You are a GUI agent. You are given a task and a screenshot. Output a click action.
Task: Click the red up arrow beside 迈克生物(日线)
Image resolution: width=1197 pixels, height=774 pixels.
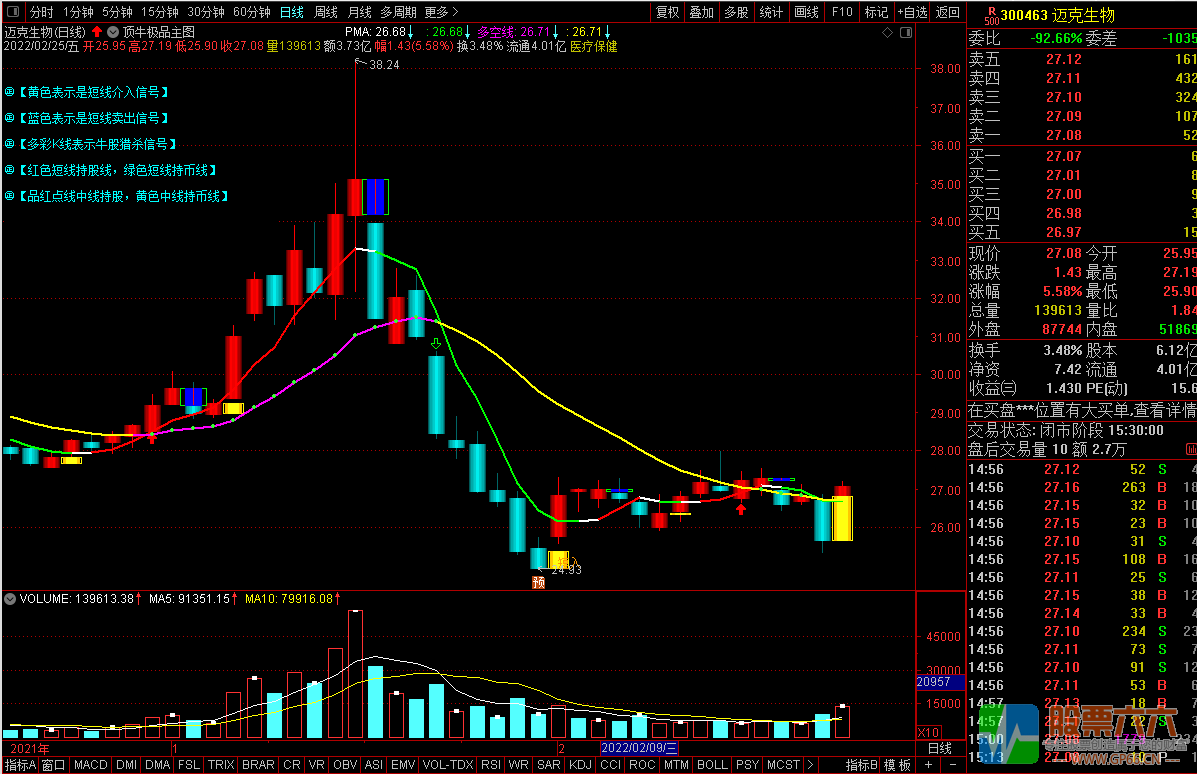point(97,32)
